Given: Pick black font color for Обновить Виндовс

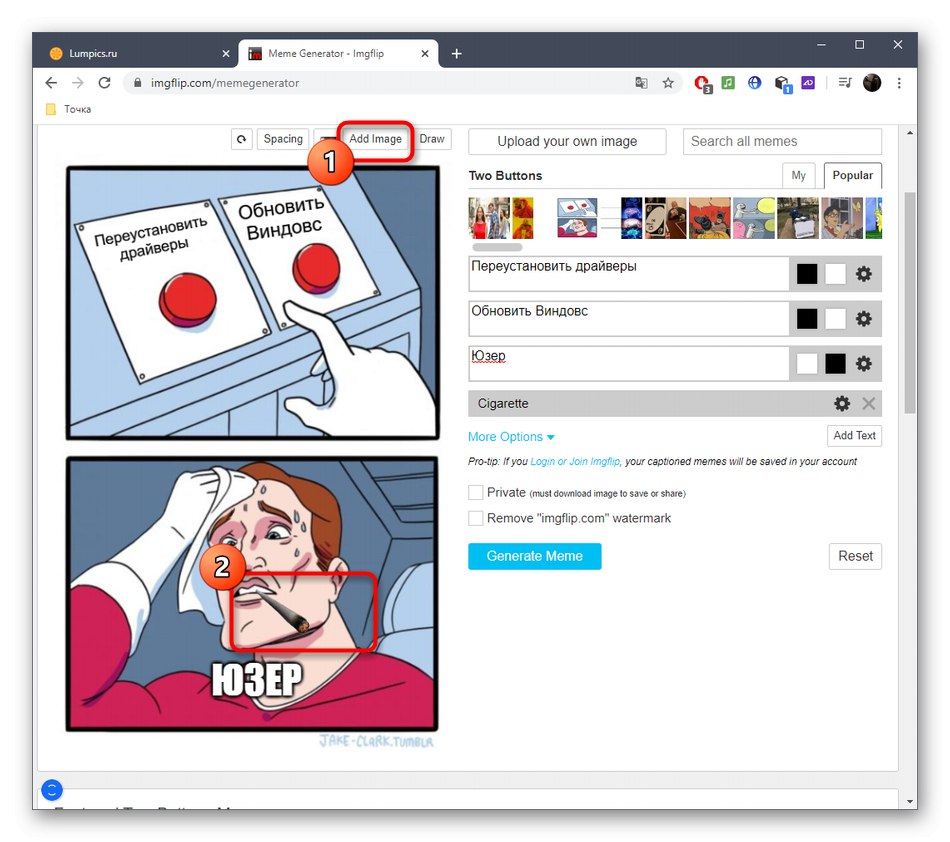Looking at the screenshot, I should tap(807, 319).
